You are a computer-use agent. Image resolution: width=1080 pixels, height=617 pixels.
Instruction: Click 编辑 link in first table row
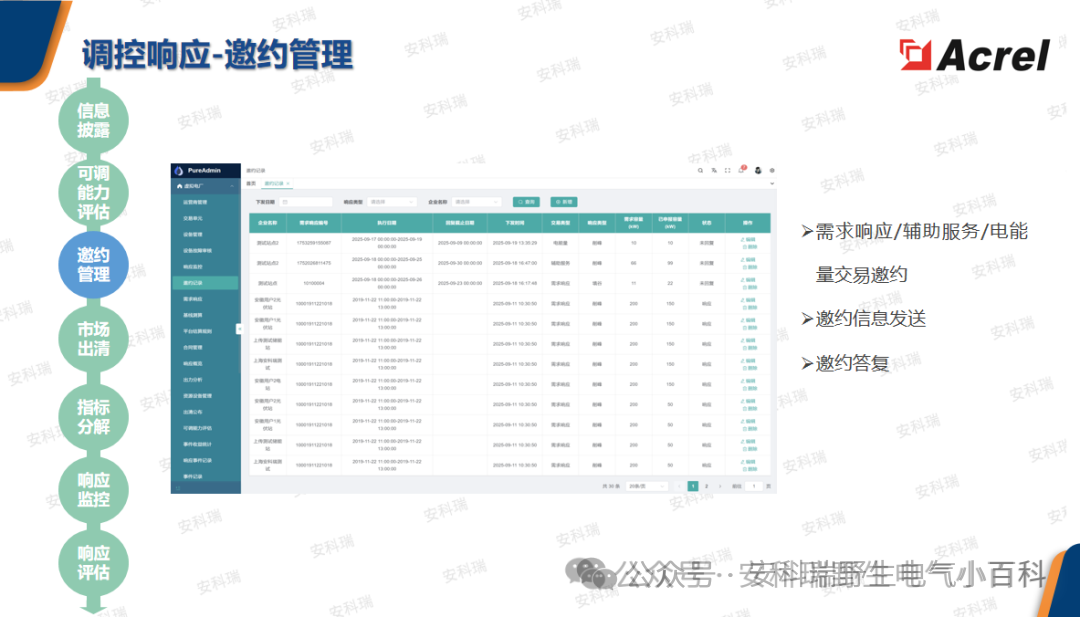(749, 239)
